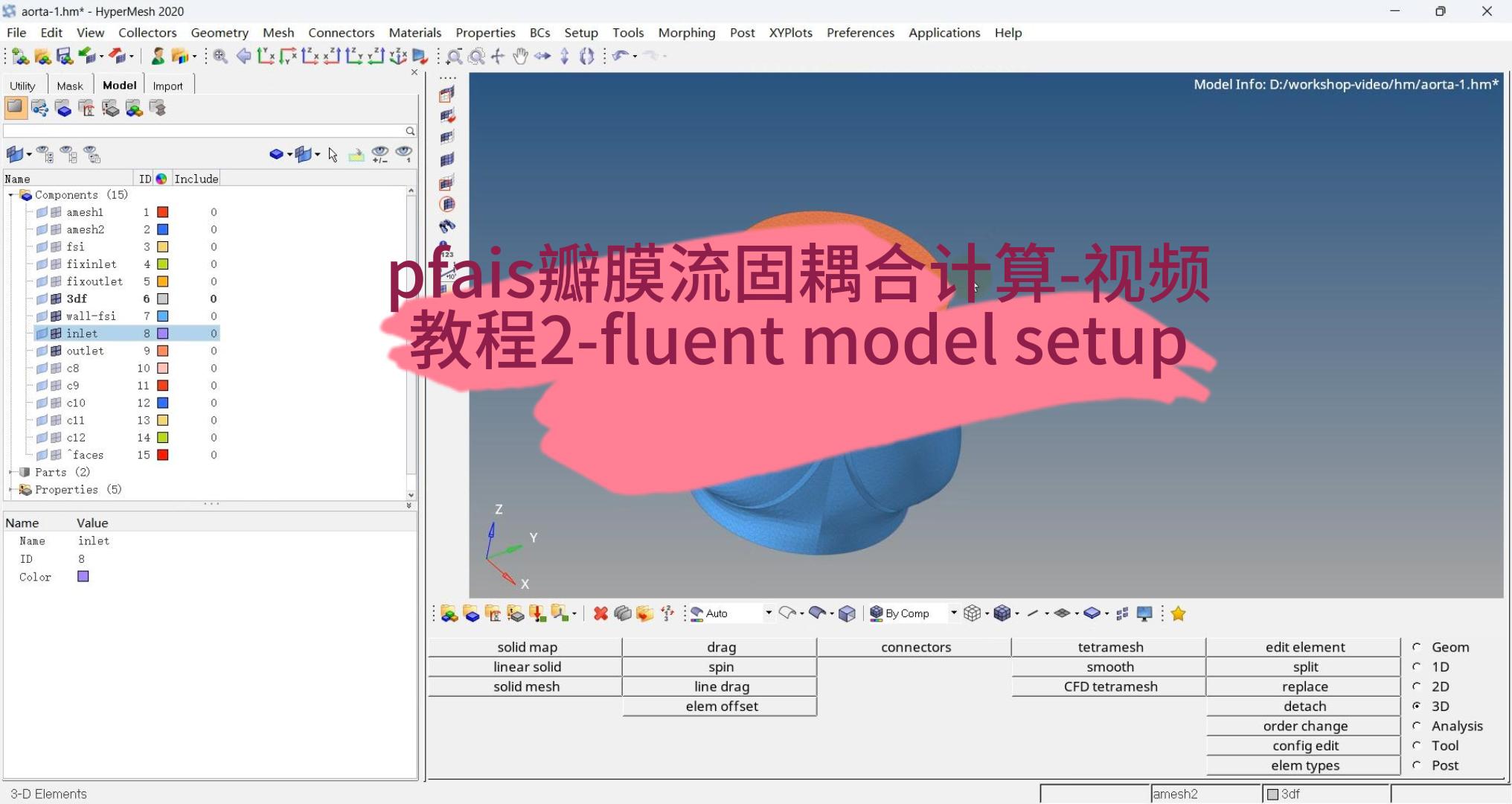Click the Color swatch in the properties pane
Image resolution: width=1512 pixels, height=804 pixels.
point(83,576)
